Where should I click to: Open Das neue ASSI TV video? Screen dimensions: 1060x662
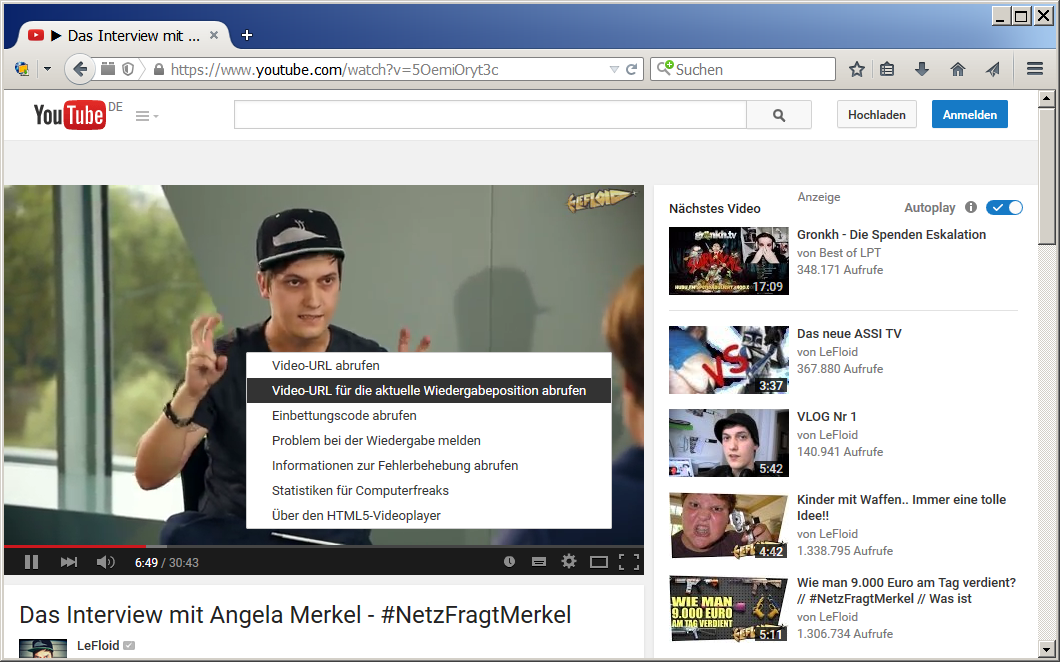click(849, 333)
